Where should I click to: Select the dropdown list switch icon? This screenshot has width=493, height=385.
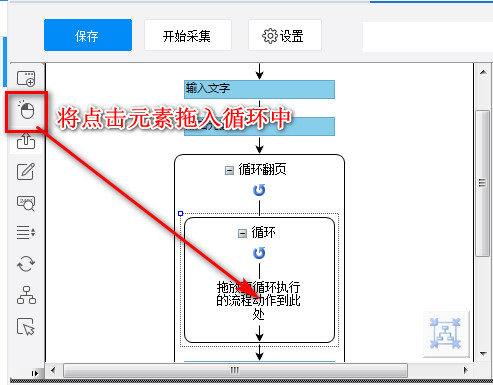(x=26, y=232)
